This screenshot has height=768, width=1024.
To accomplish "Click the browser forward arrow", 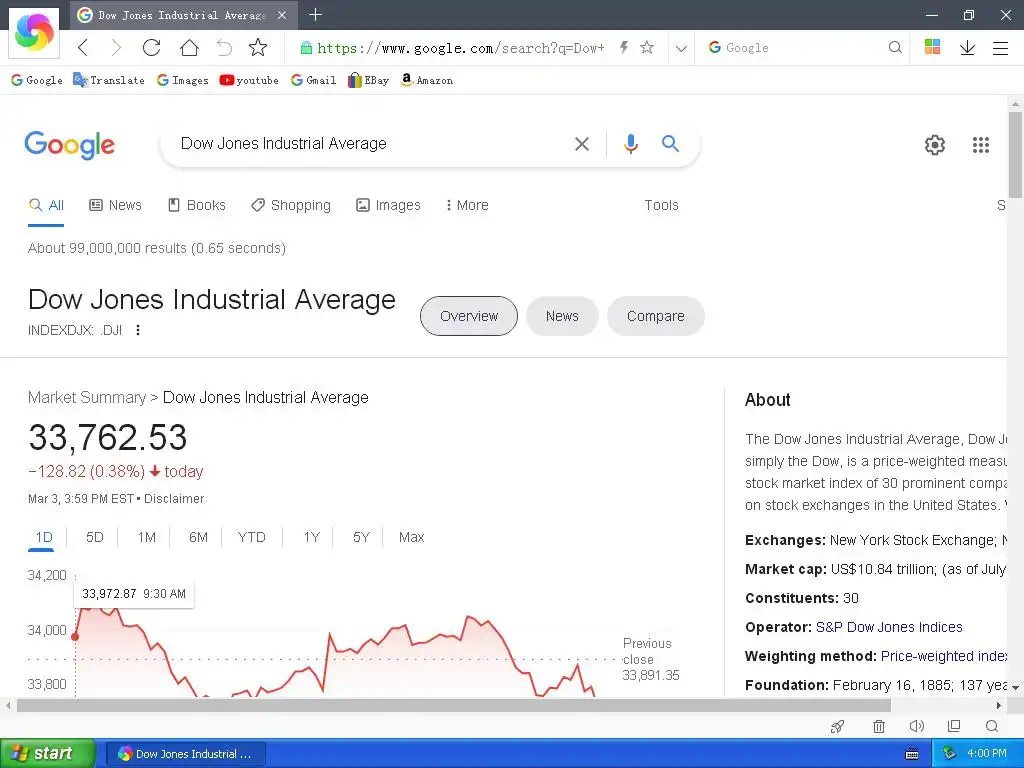I will click(116, 48).
